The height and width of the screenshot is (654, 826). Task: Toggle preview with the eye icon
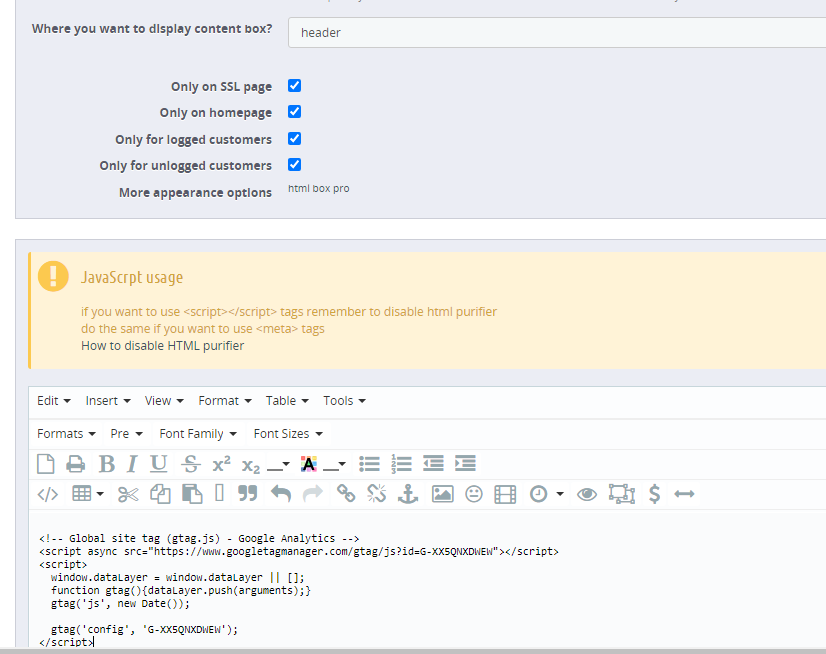pos(587,494)
